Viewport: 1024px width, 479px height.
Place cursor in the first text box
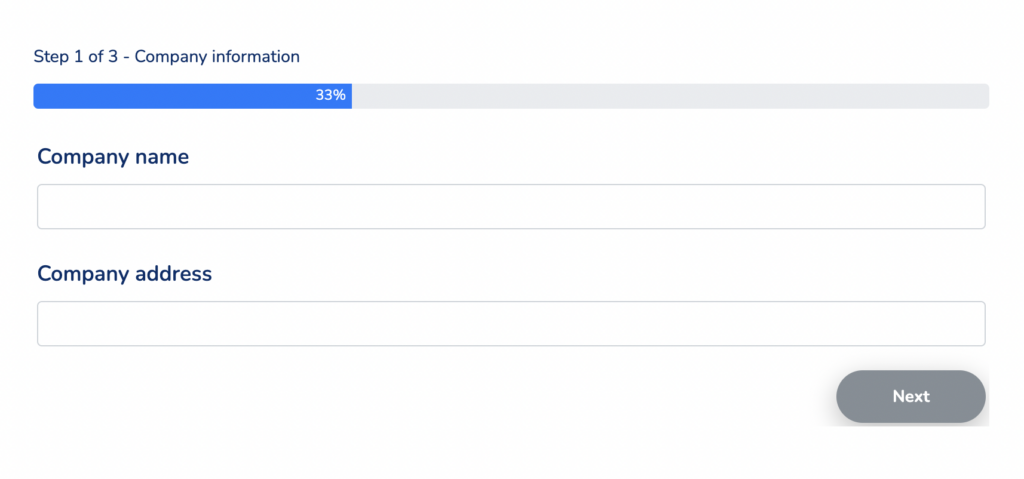pos(511,206)
